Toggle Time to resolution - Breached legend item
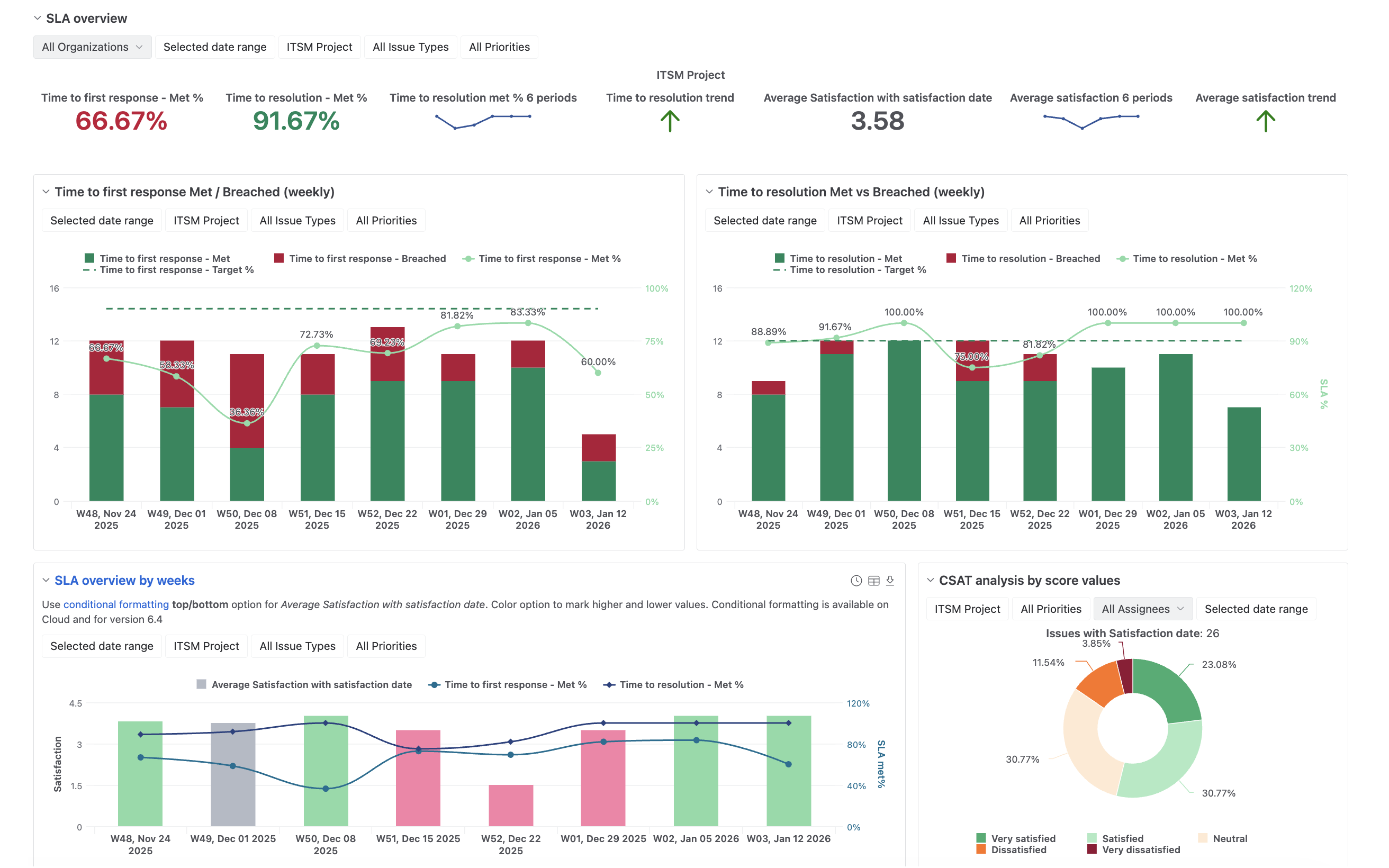 coord(1023,259)
